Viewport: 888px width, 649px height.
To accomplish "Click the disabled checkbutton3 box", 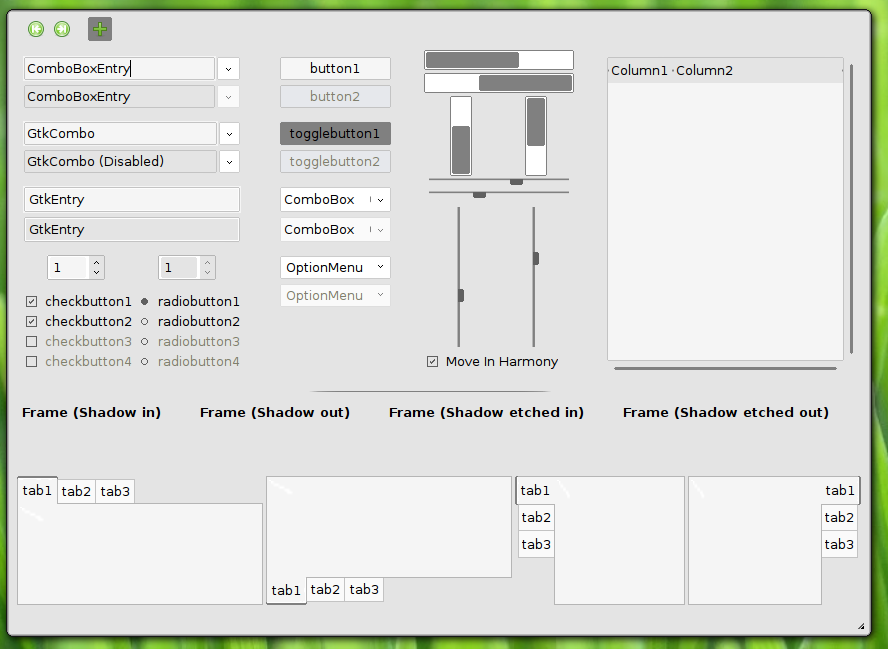I will (32, 341).
